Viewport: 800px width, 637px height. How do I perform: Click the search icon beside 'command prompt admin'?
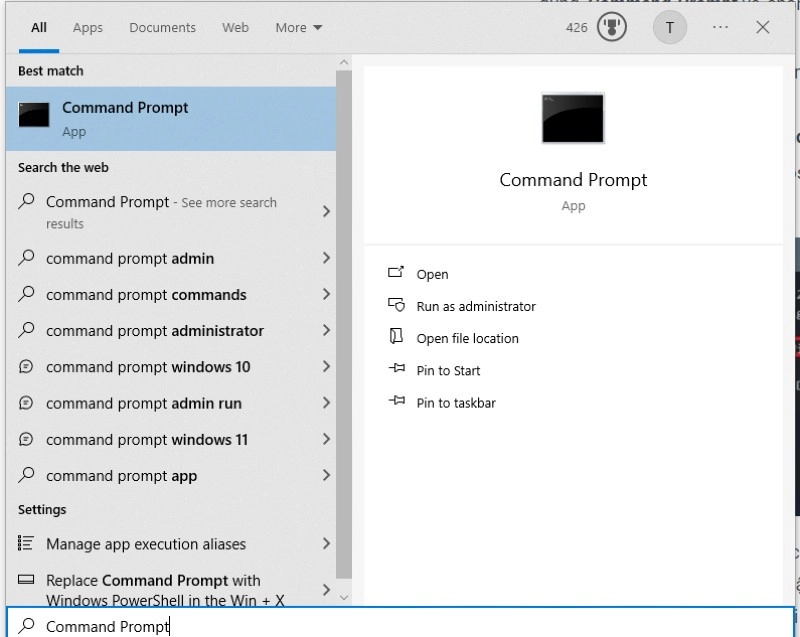[x=26, y=258]
